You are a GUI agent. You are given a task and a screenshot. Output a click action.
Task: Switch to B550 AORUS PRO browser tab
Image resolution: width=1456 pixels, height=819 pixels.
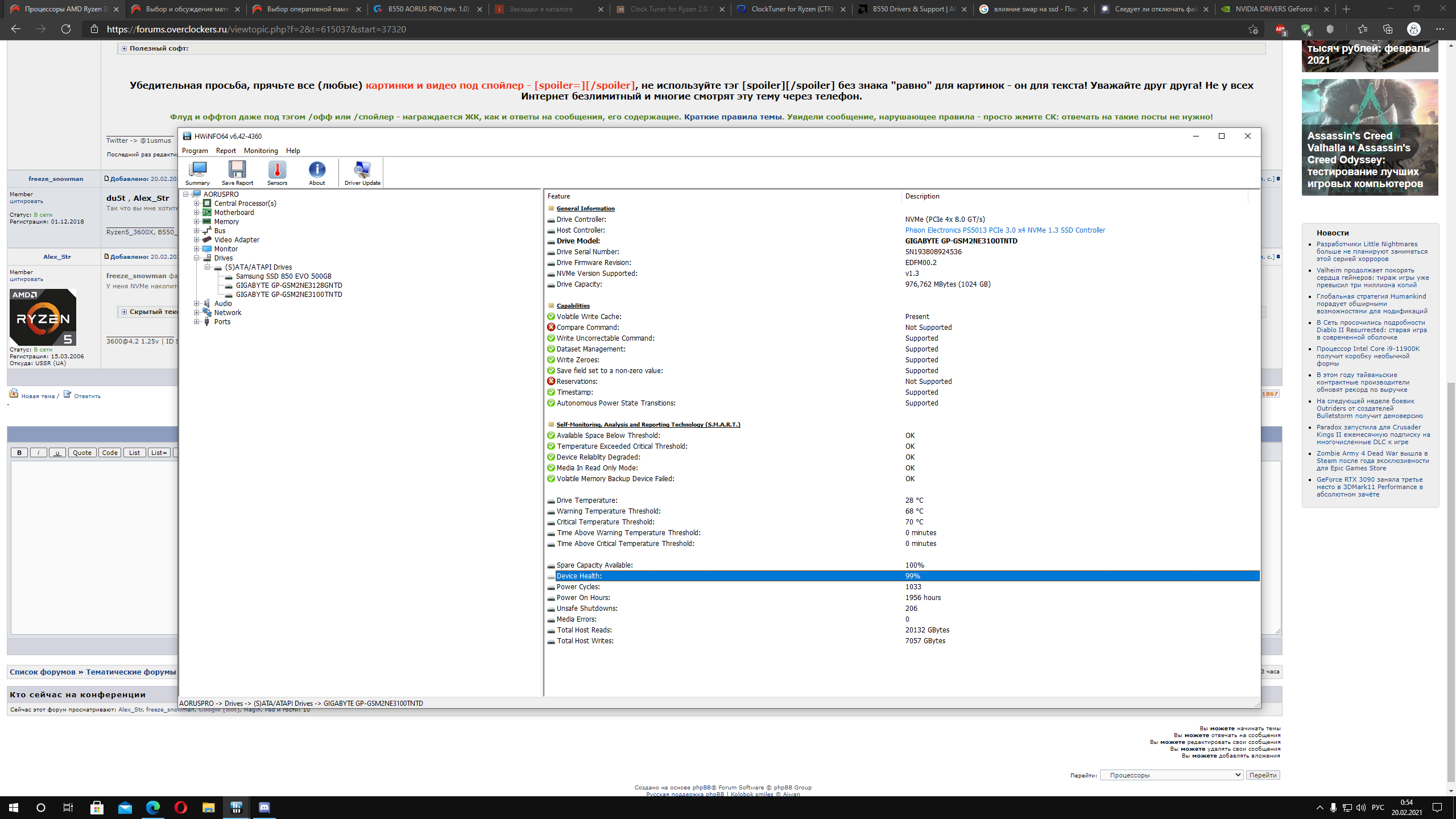tap(428, 9)
